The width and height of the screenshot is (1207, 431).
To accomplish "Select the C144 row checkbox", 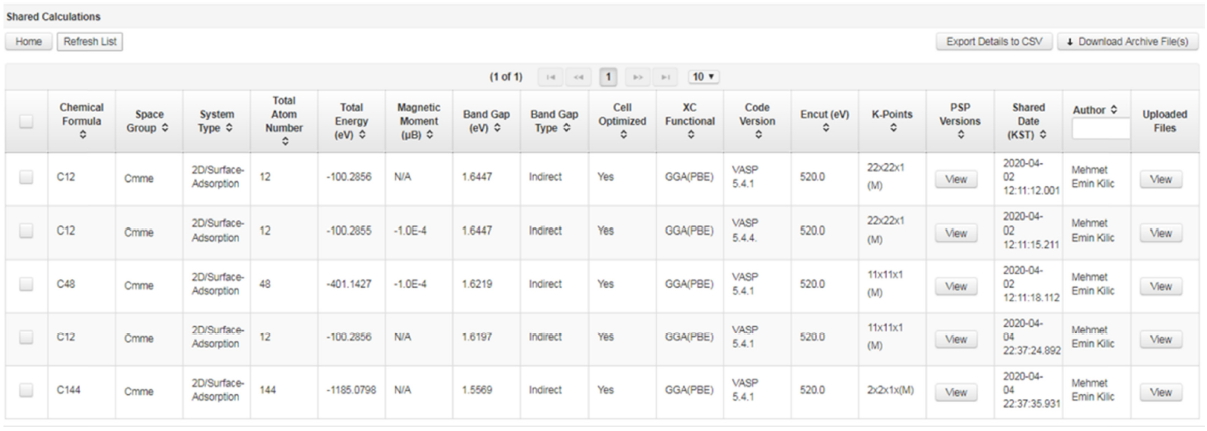I will [27, 391].
